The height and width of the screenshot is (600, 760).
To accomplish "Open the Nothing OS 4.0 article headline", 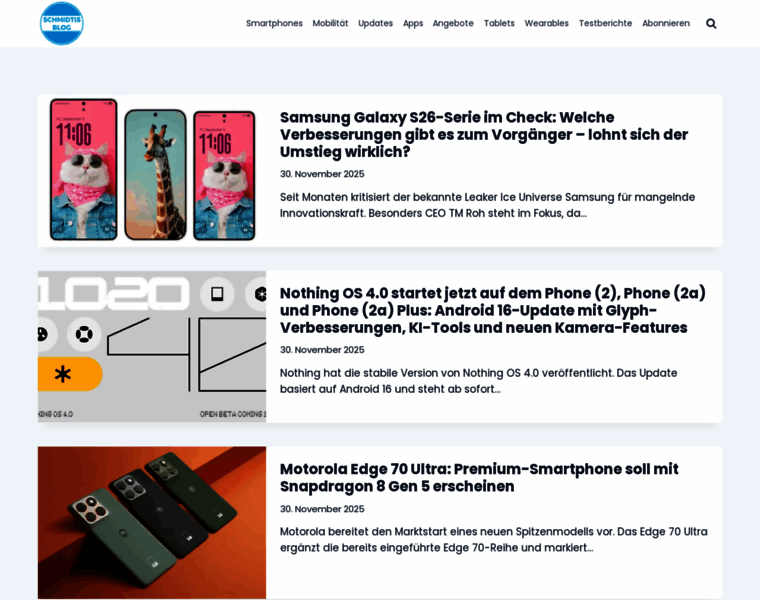I will [492, 310].
